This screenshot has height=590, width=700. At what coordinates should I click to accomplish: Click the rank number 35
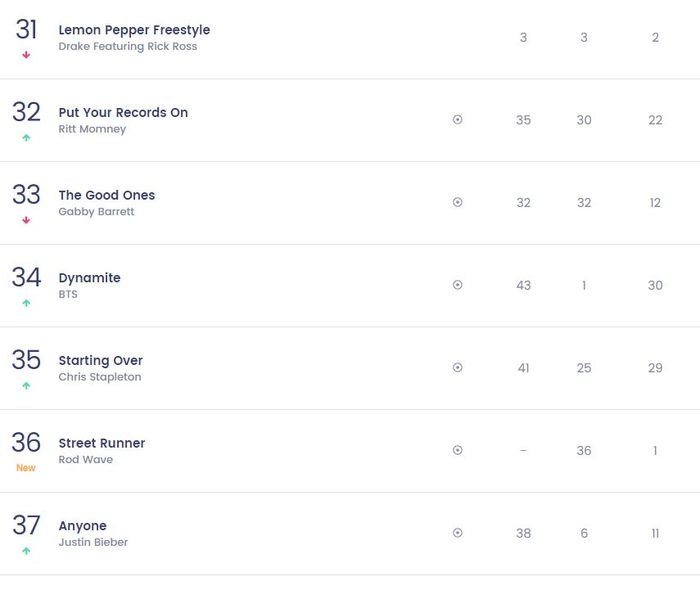(26, 360)
